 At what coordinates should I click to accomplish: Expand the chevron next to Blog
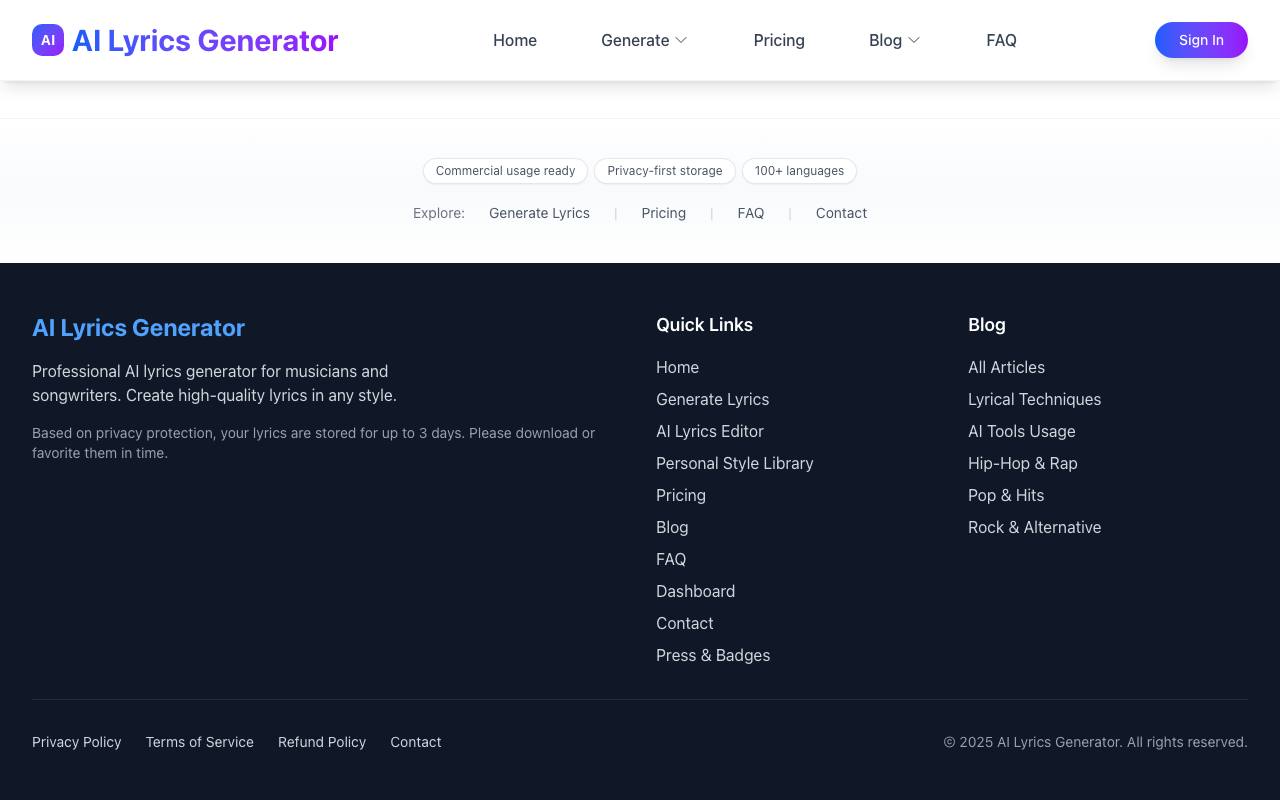coord(913,40)
